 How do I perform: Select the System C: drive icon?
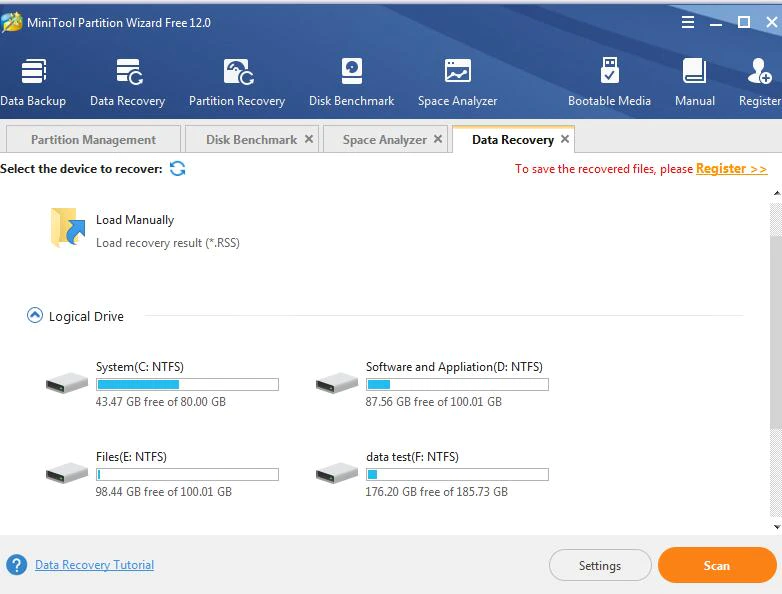click(67, 383)
